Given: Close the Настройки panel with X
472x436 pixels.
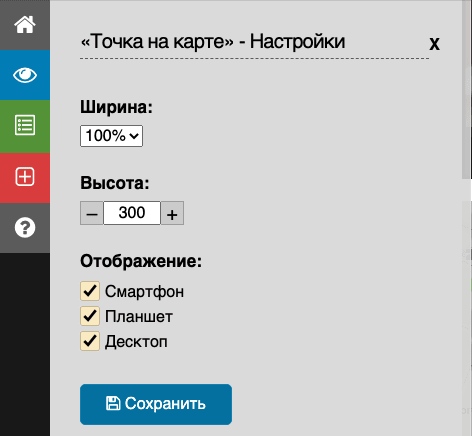Looking at the screenshot, I should coord(434,43).
